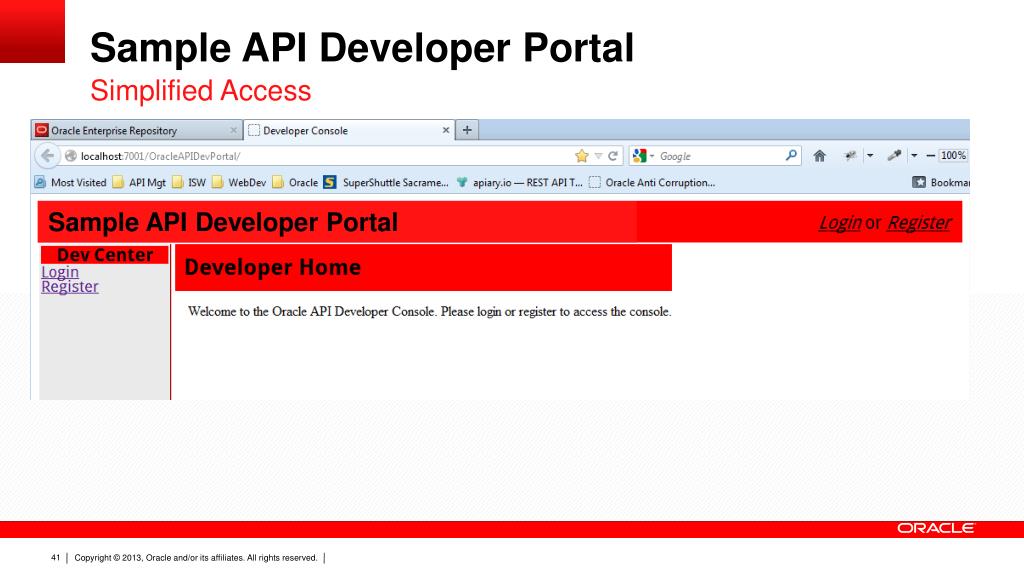Click Login in the Dev Center sidebar

[x=60, y=272]
